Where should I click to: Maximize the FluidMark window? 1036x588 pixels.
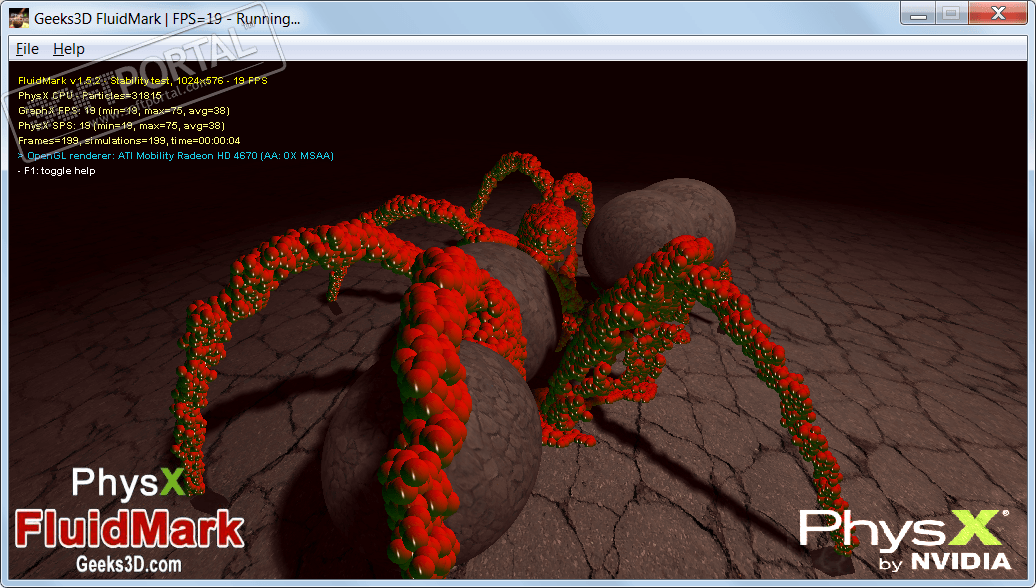pos(951,13)
